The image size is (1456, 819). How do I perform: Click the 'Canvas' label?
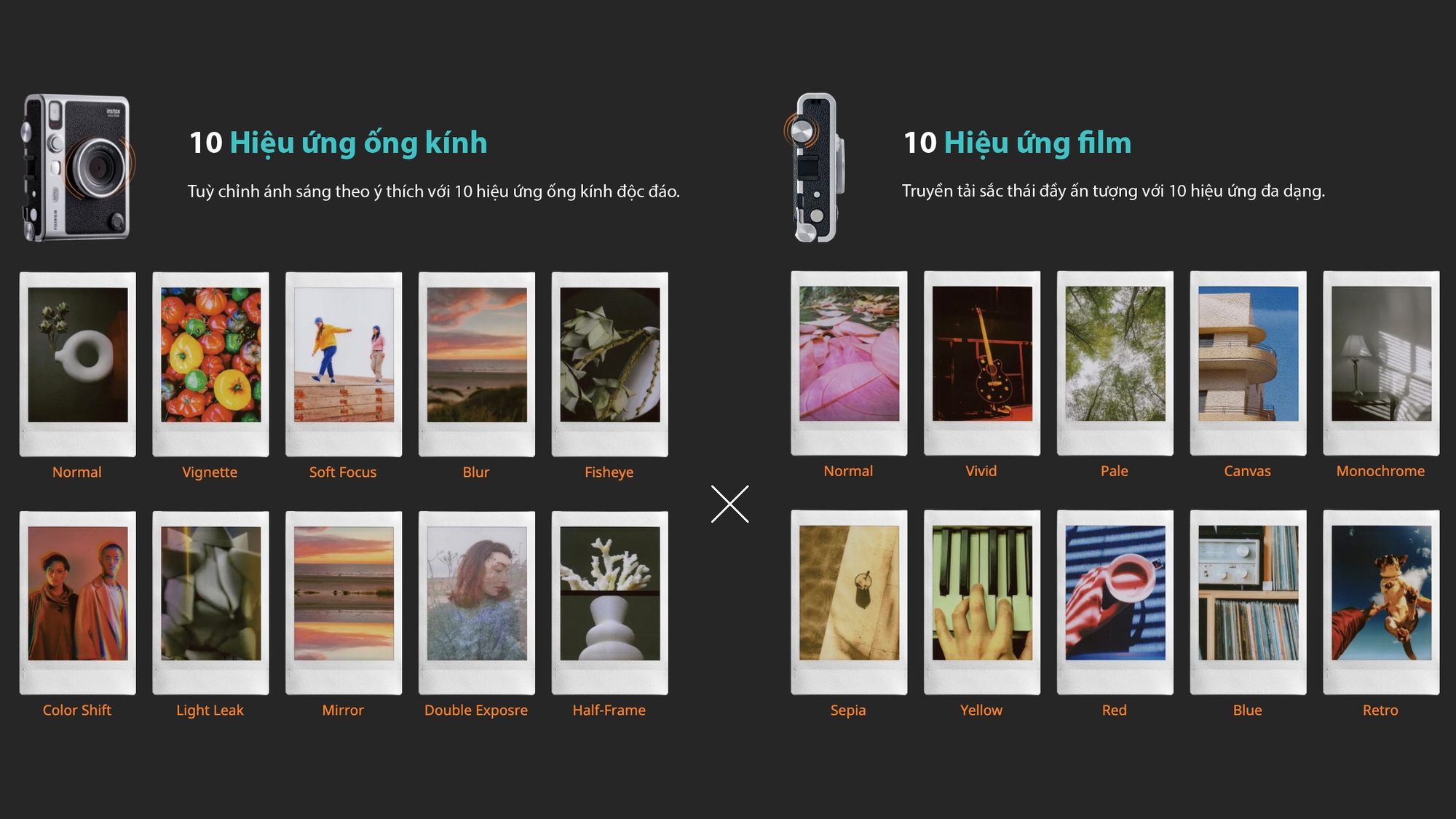point(1248,471)
